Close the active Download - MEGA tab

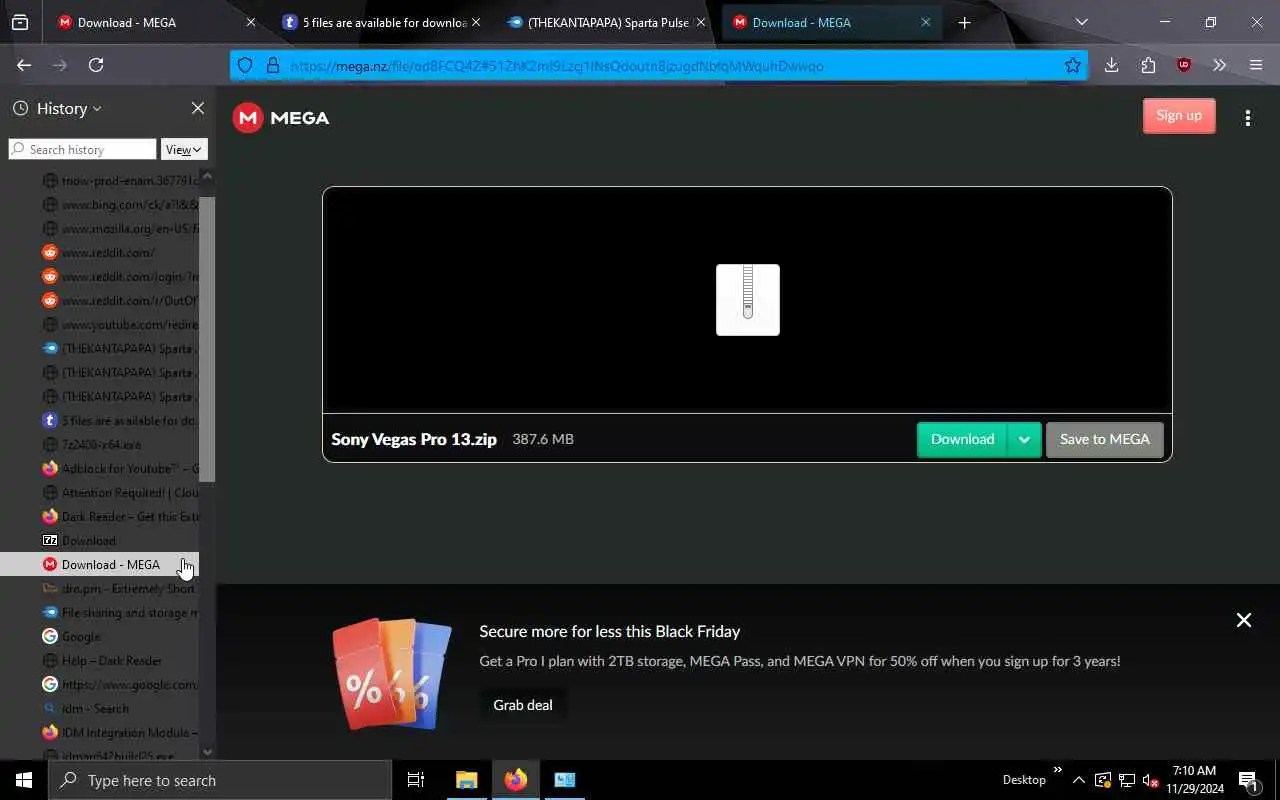[926, 22]
